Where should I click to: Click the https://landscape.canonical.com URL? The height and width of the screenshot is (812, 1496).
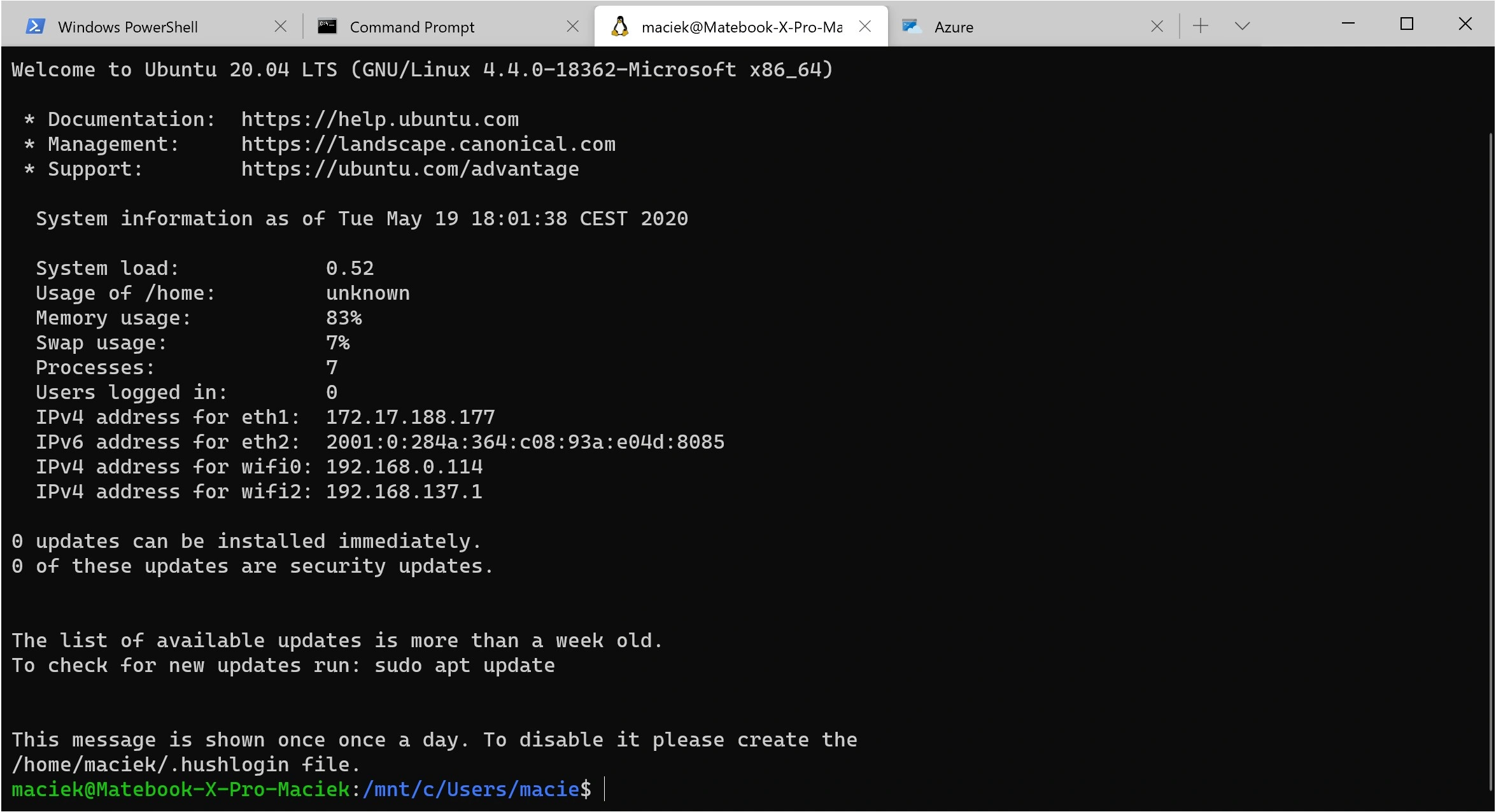428,144
